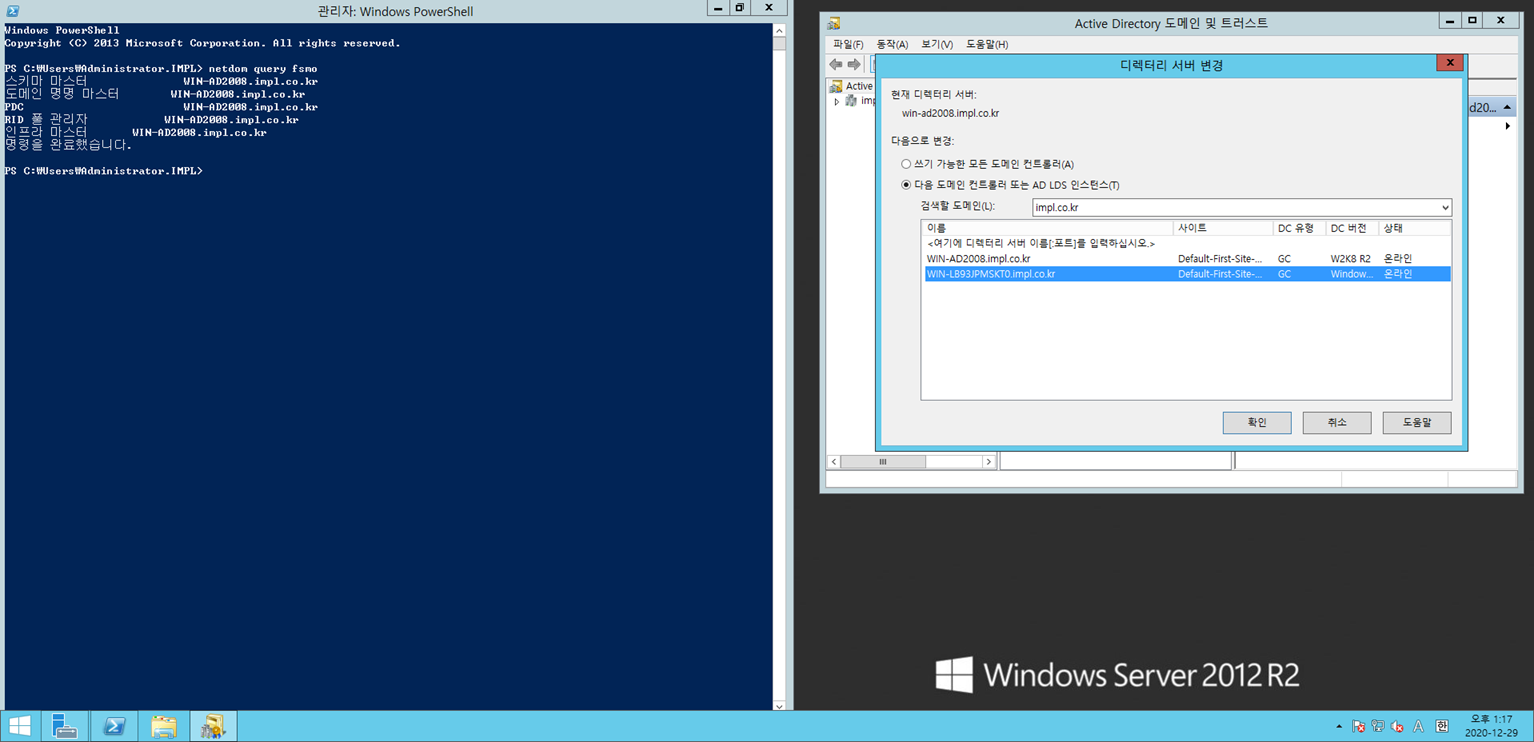Select WIN-L893JPMSKT0.impl.co.kr in the server list
The image size is (1534, 742).
[x=1186, y=274]
